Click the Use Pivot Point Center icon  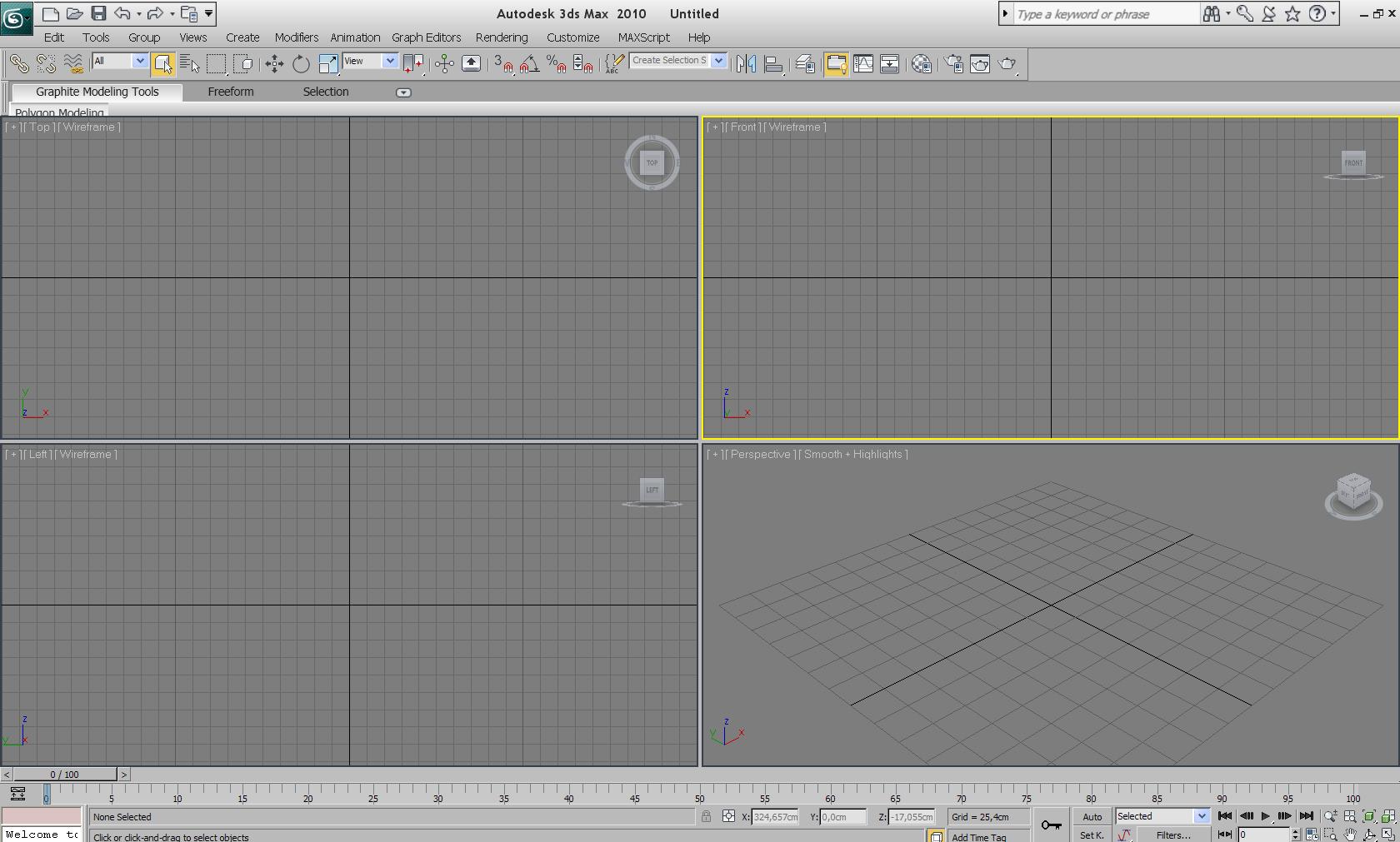point(412,63)
